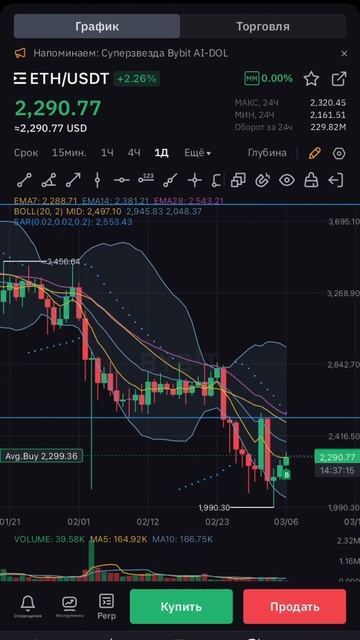The width and height of the screenshot is (360, 640).
Task: Select the horizontal line drawing tool
Action: 121,180
